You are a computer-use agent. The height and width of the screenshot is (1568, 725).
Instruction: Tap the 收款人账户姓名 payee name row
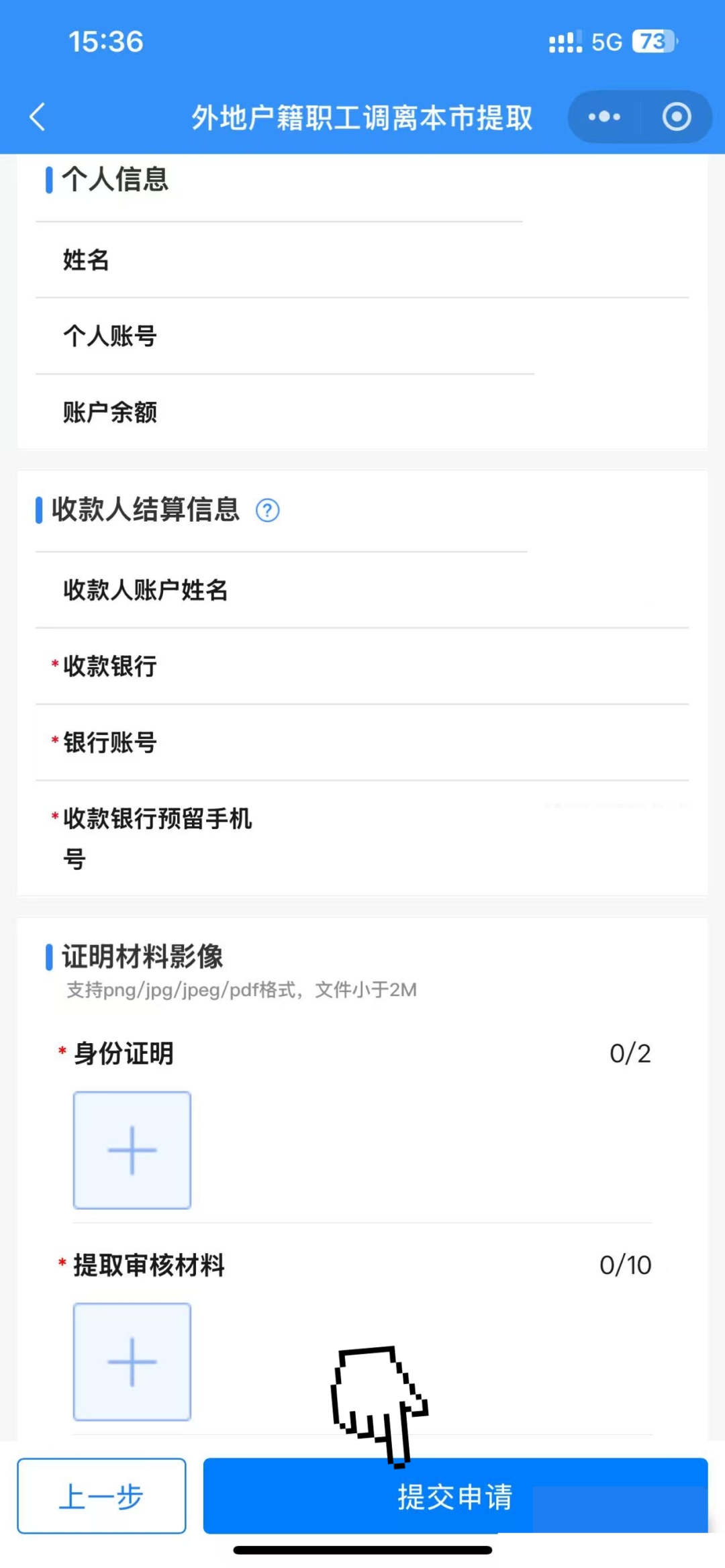click(x=362, y=590)
